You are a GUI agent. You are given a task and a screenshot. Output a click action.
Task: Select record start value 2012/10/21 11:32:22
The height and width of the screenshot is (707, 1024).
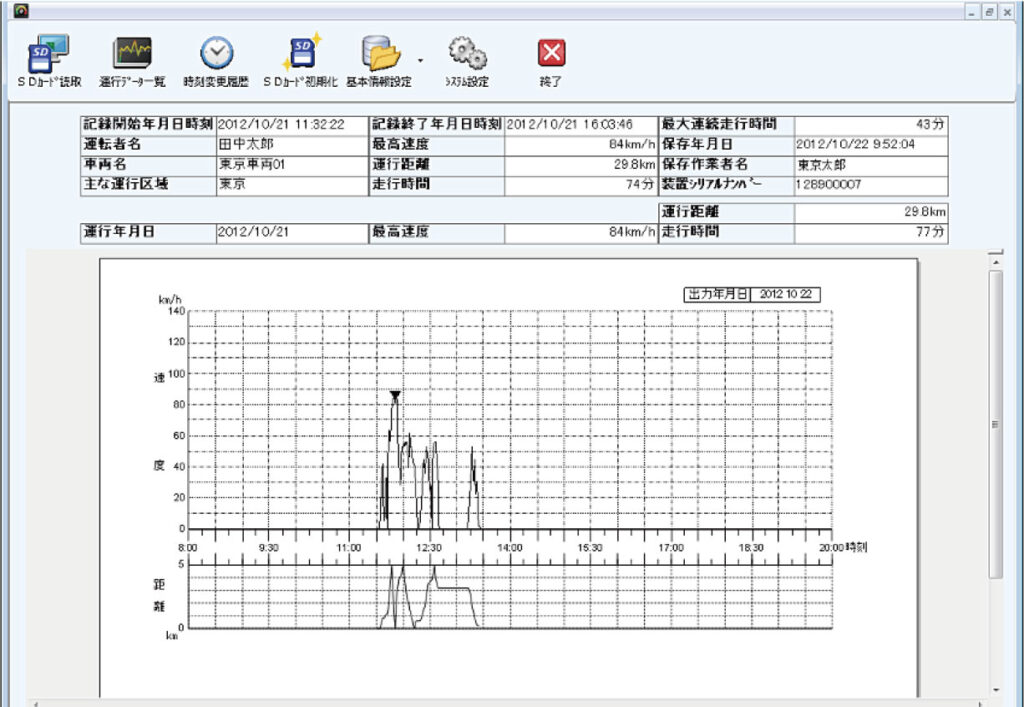point(281,124)
